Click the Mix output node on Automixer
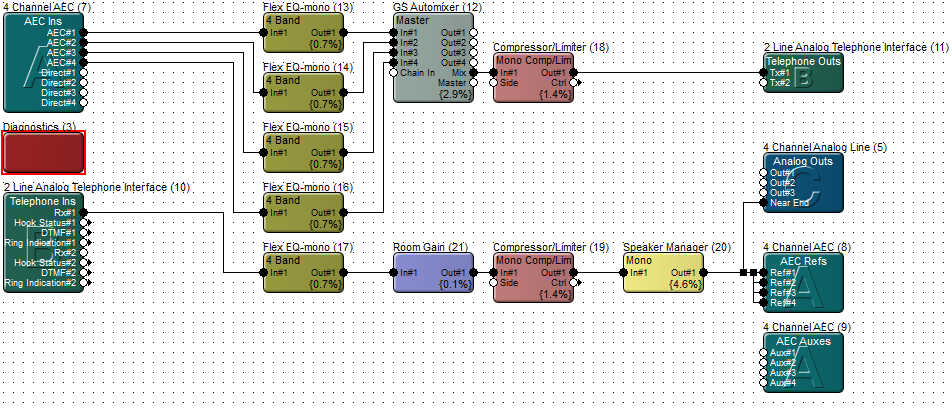The height and width of the screenshot is (409, 952). coord(474,72)
